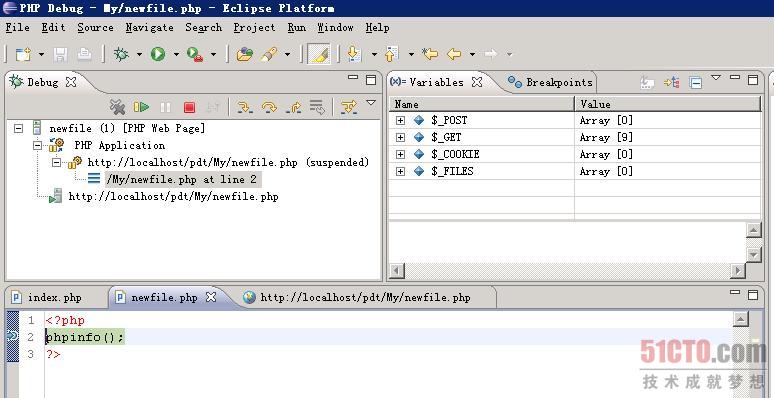774x398 pixels.
Task: Click Collapse All in Variables view
Action: coord(696,82)
